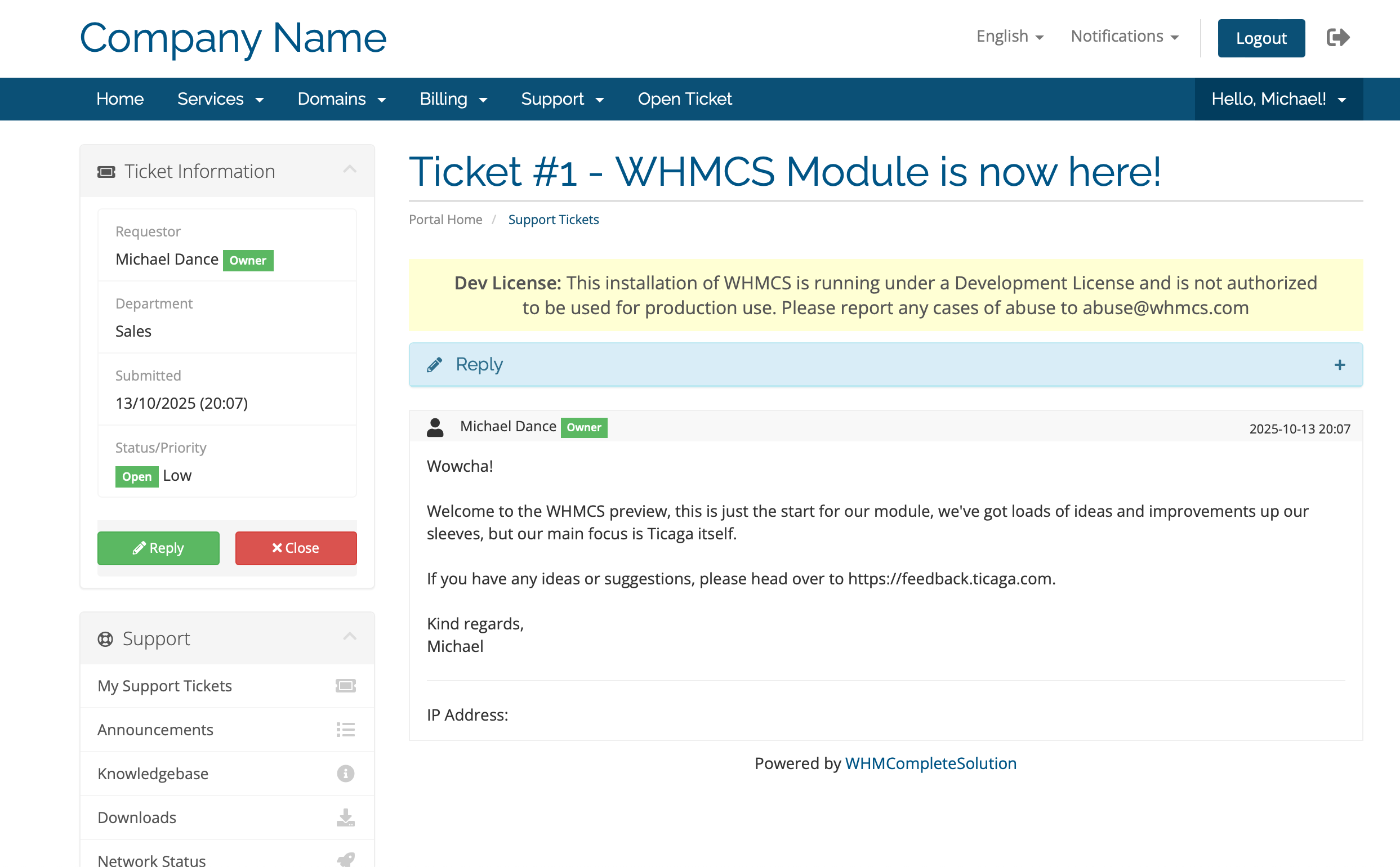Click the rocket icon beside Network Status
The height and width of the screenshot is (867, 1400).
click(345, 859)
